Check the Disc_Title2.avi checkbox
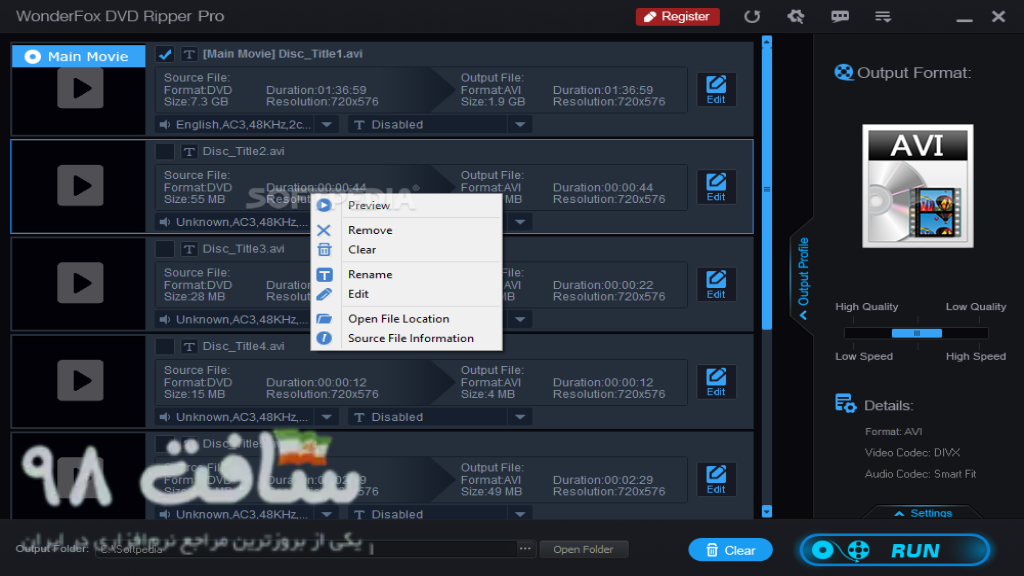 165,152
